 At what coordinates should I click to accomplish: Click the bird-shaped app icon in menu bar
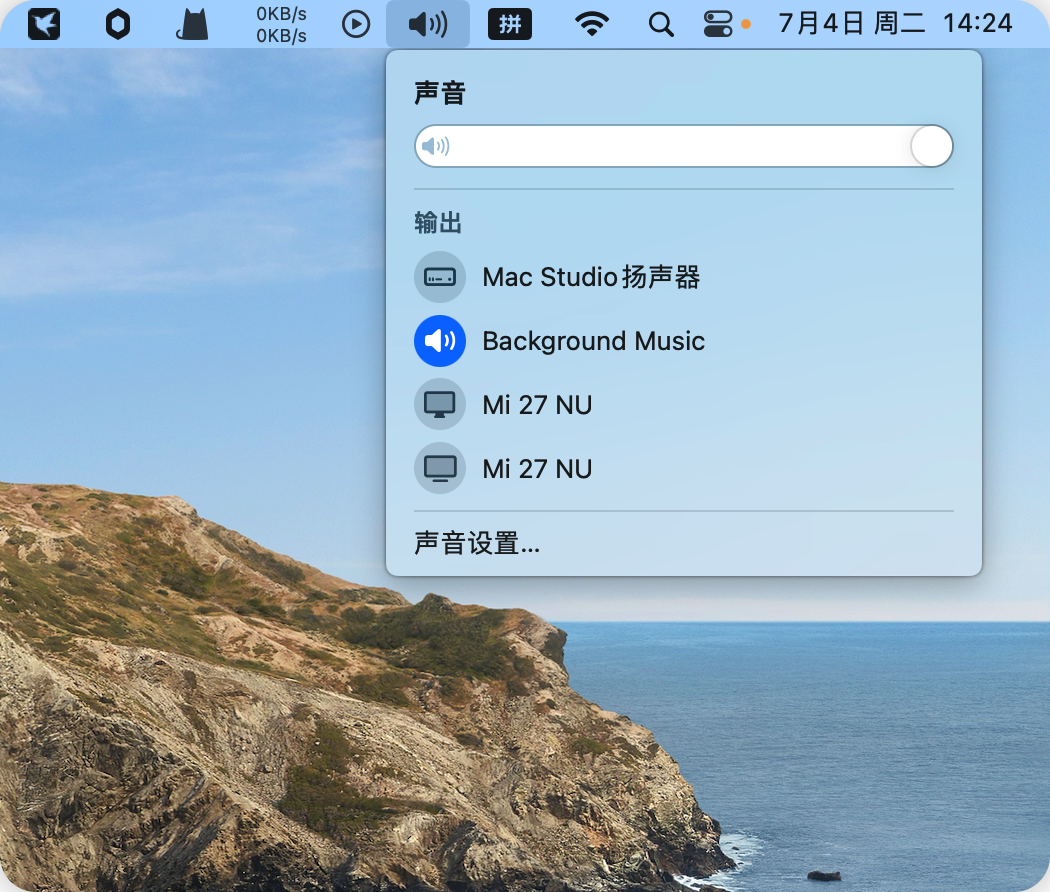point(44,24)
